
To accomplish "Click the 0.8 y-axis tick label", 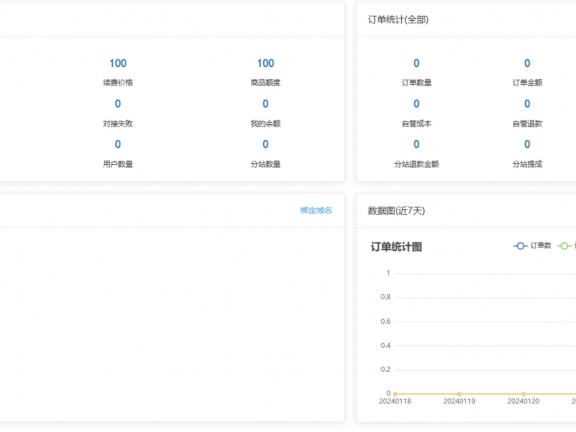I will (385, 297).
